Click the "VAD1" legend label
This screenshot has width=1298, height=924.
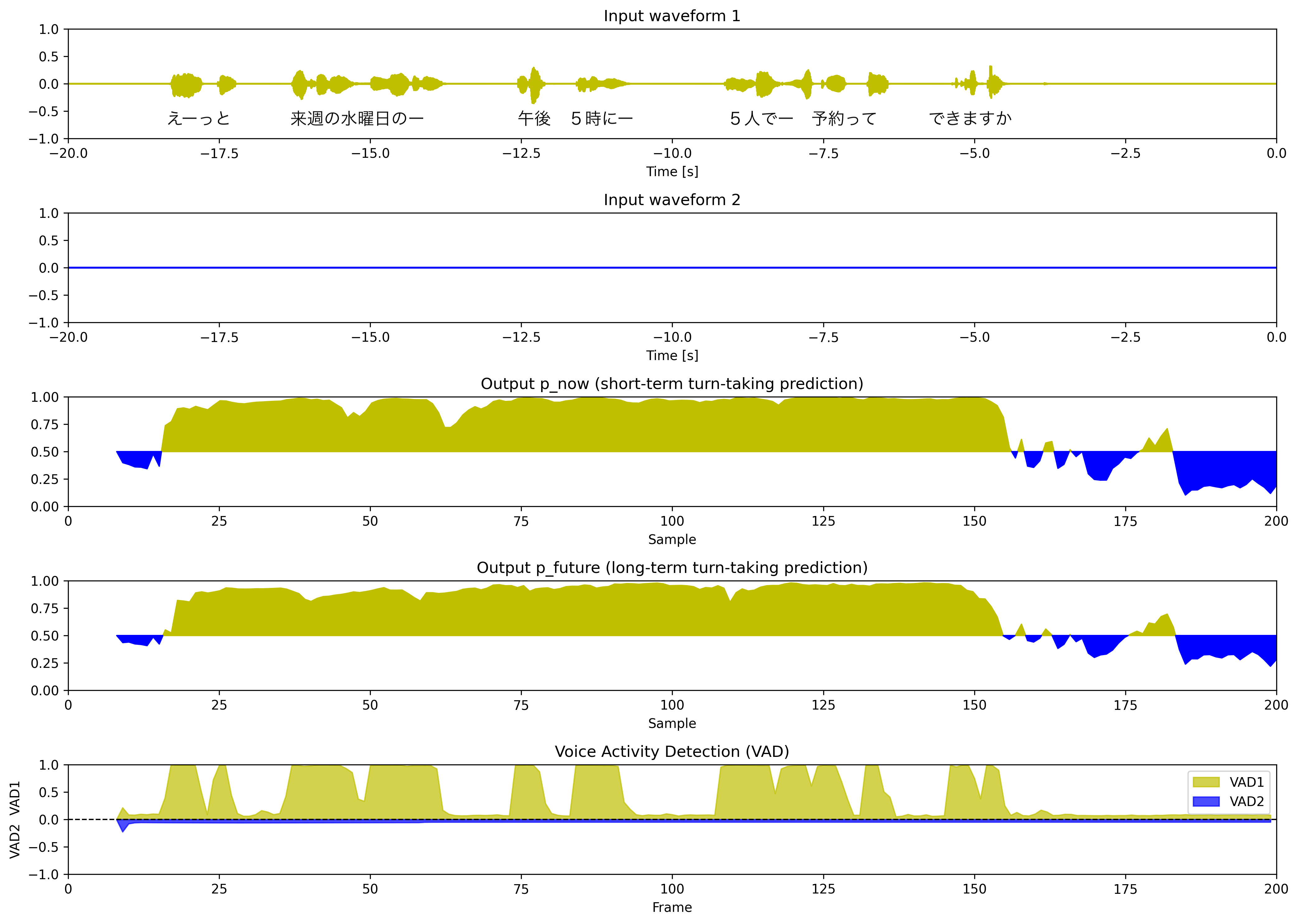[1246, 782]
